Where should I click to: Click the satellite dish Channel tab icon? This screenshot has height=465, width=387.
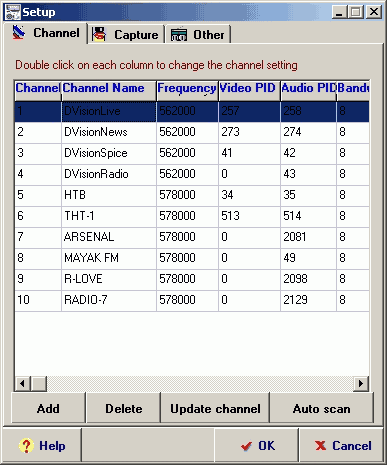pyautogui.click(x=19, y=33)
